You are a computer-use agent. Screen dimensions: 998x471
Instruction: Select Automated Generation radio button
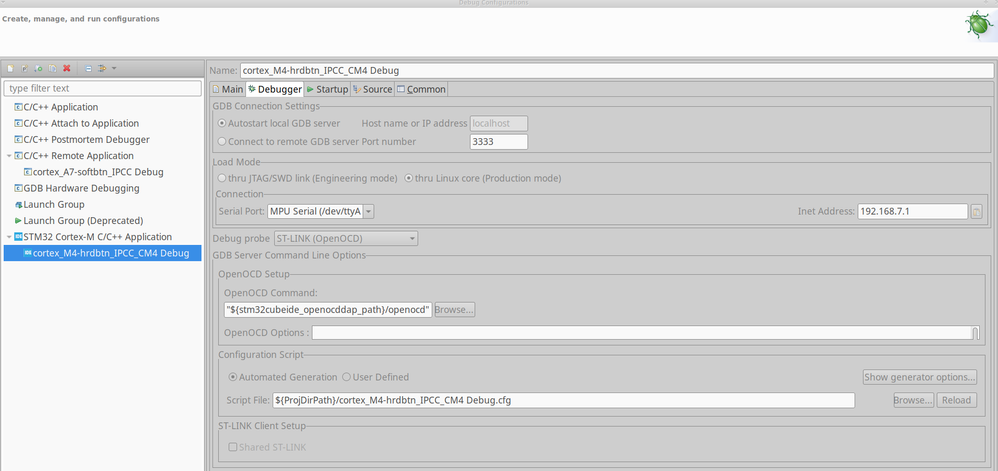click(x=232, y=377)
